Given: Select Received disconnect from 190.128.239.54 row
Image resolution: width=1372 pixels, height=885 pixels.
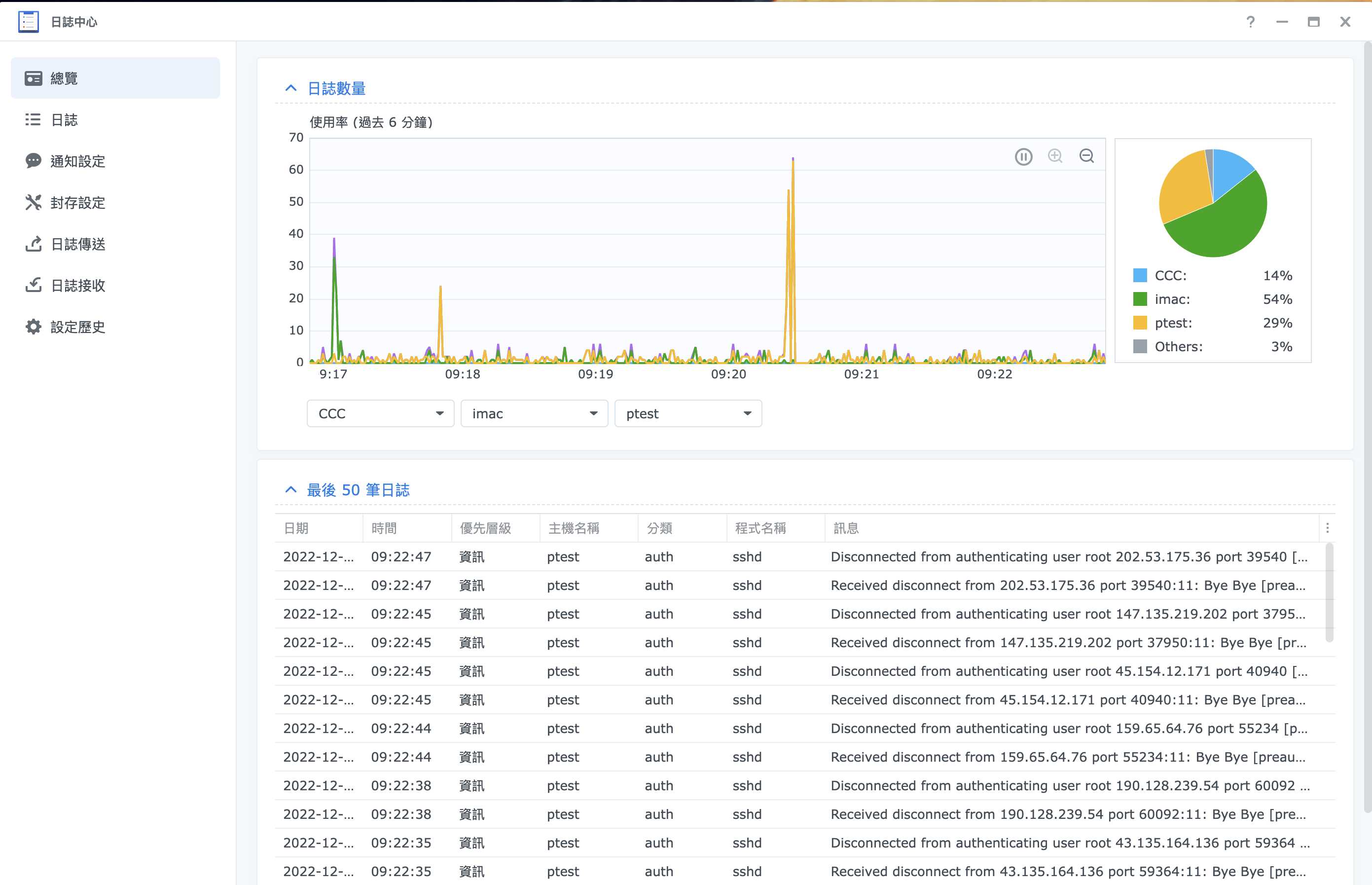Looking at the screenshot, I should (805, 814).
